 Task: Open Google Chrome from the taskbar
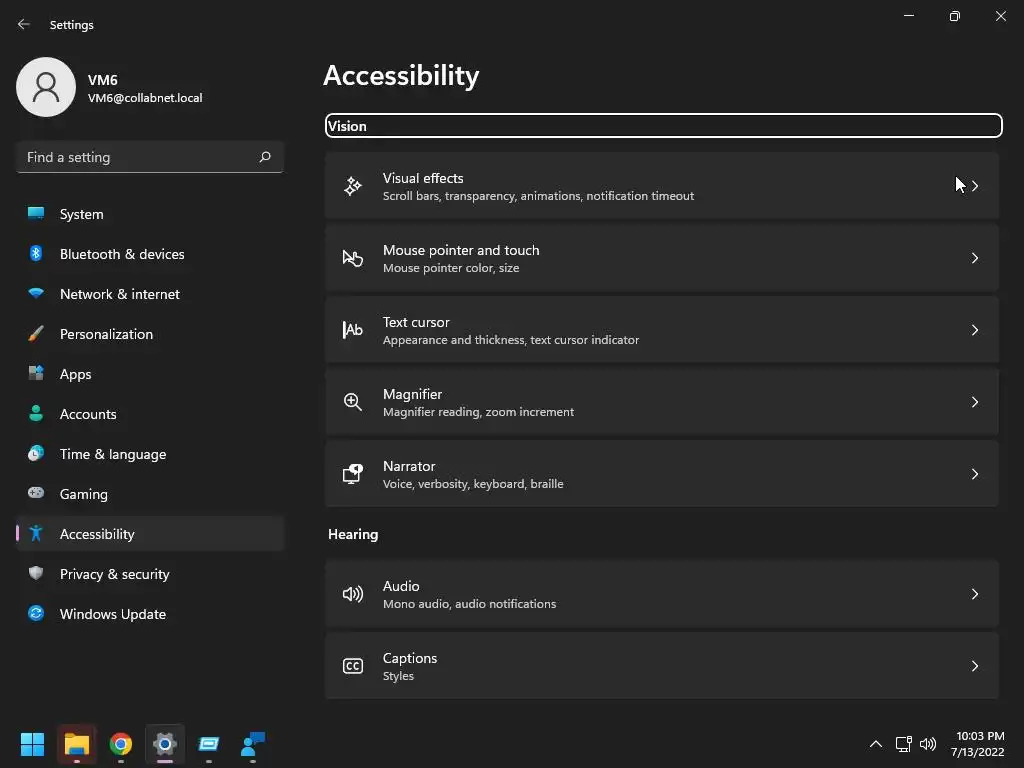(121, 744)
